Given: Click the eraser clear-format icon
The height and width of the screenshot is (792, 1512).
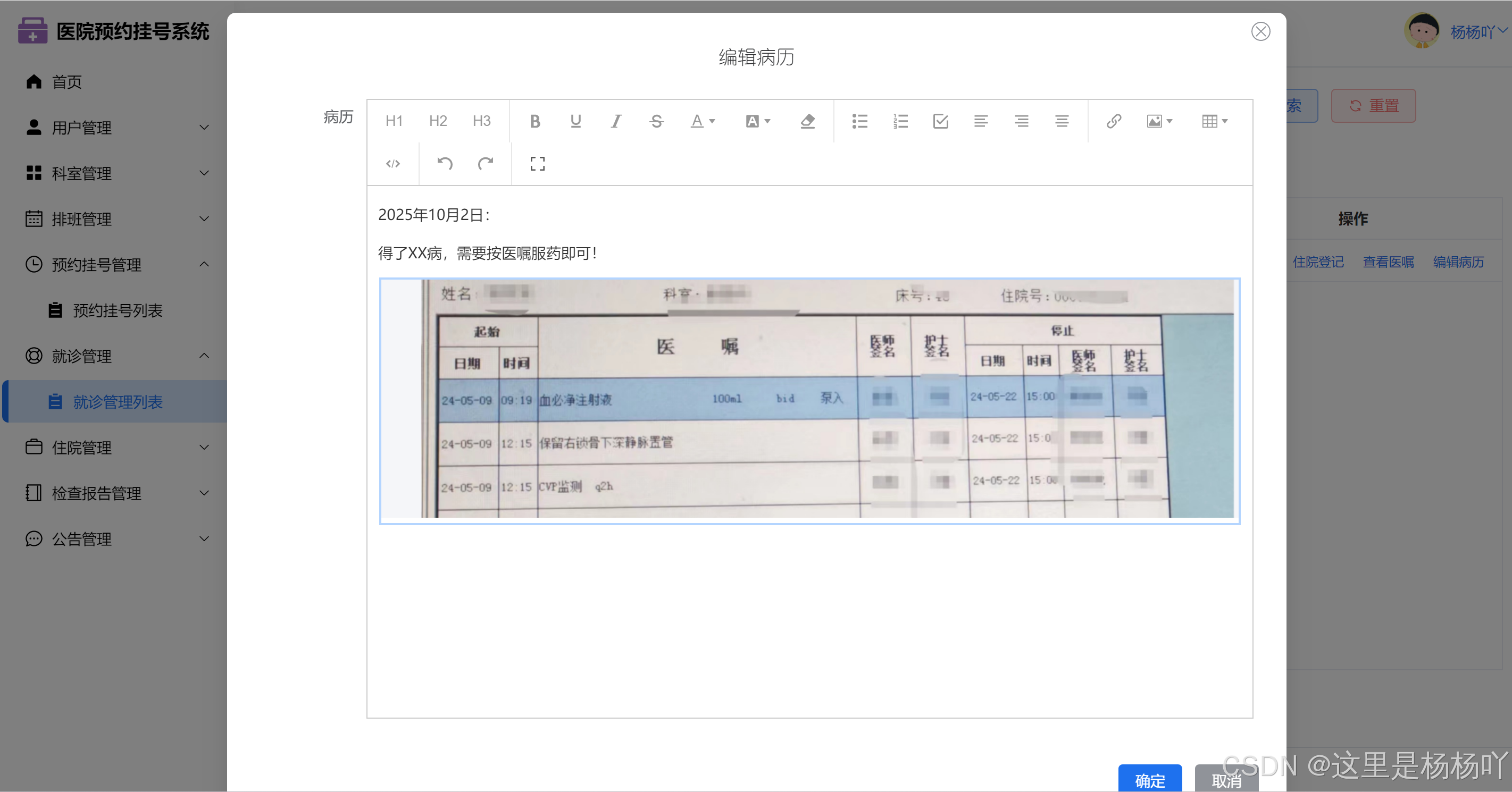Looking at the screenshot, I should click(808, 121).
